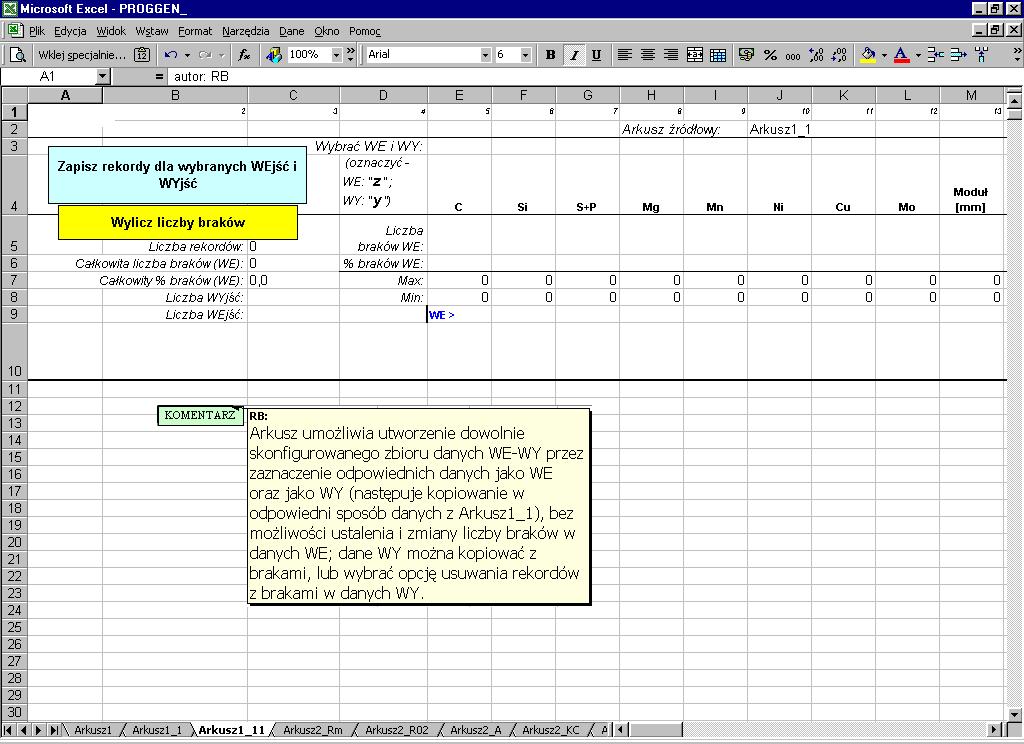Open the Narzędzia menu
The height and width of the screenshot is (744, 1024).
[246, 31]
